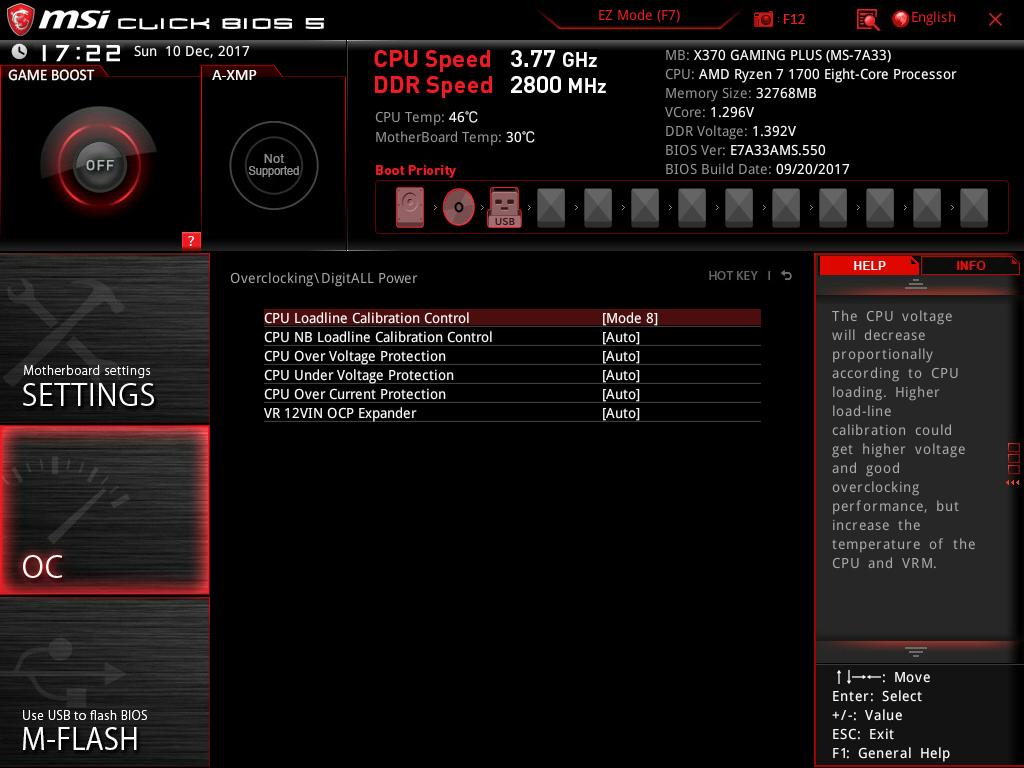Switch to EZ Mode (F7)

coord(639,16)
